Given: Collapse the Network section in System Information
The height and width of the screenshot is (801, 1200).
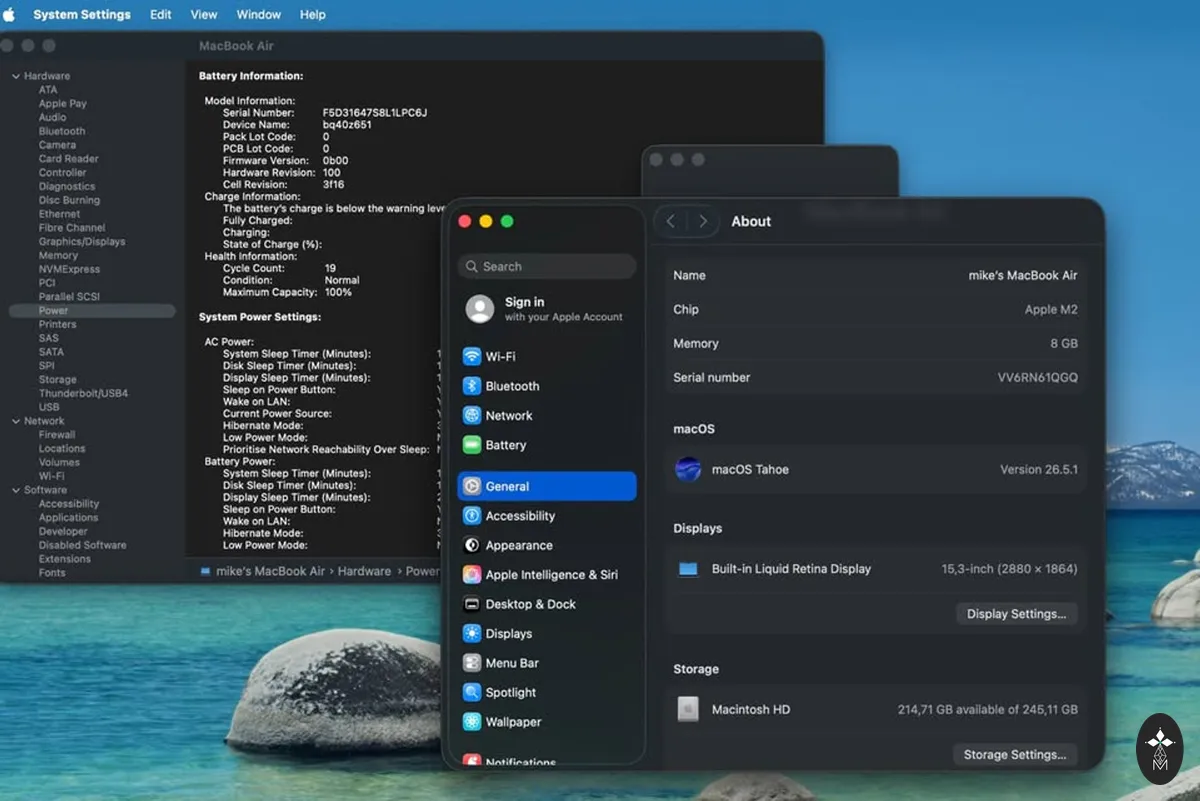Looking at the screenshot, I should pos(16,421).
